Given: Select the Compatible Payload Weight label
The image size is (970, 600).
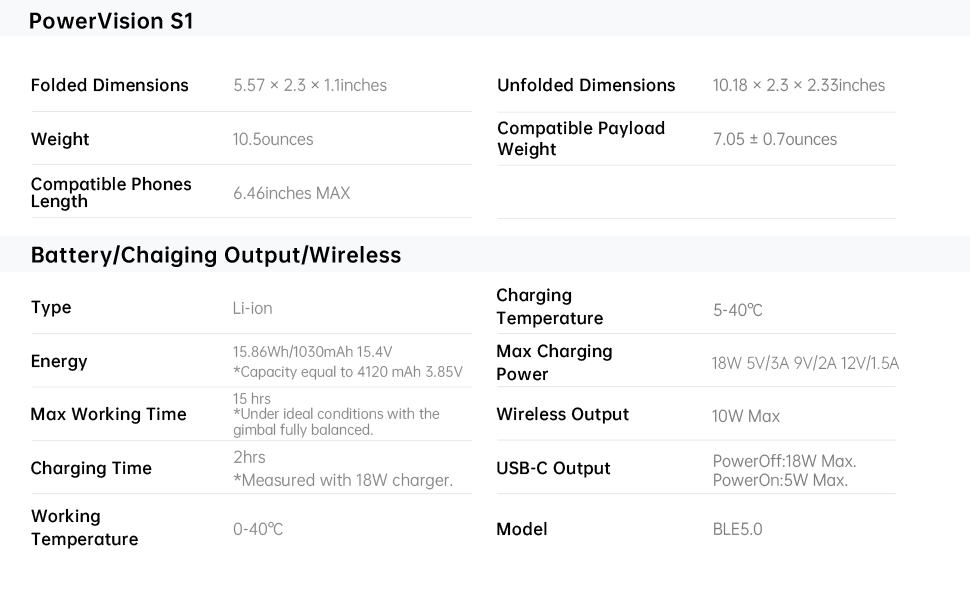Looking at the screenshot, I should click(x=581, y=139).
